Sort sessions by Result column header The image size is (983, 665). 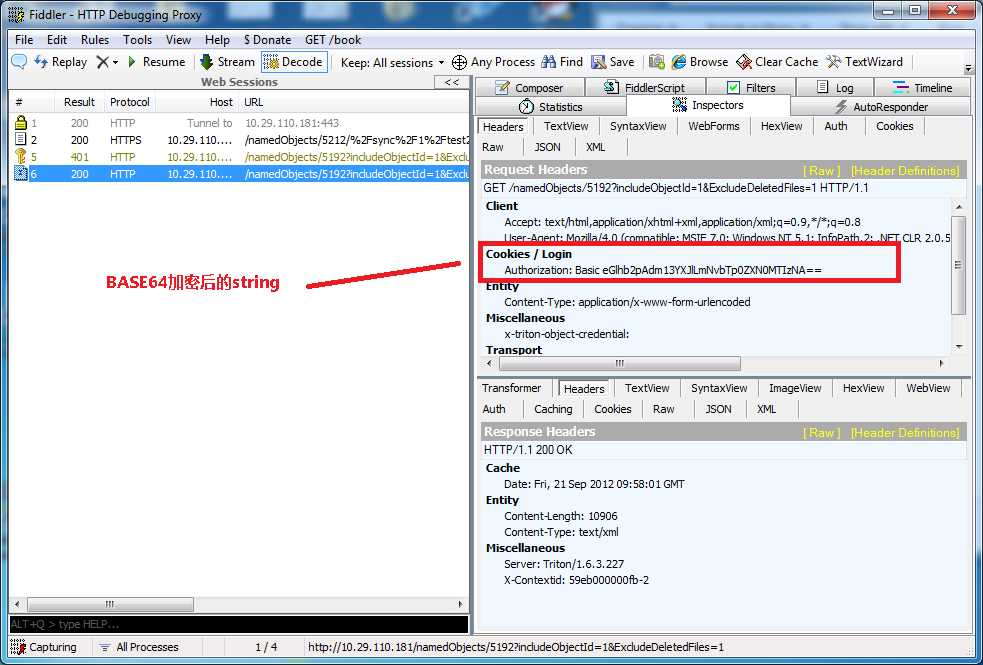pyautogui.click(x=79, y=102)
